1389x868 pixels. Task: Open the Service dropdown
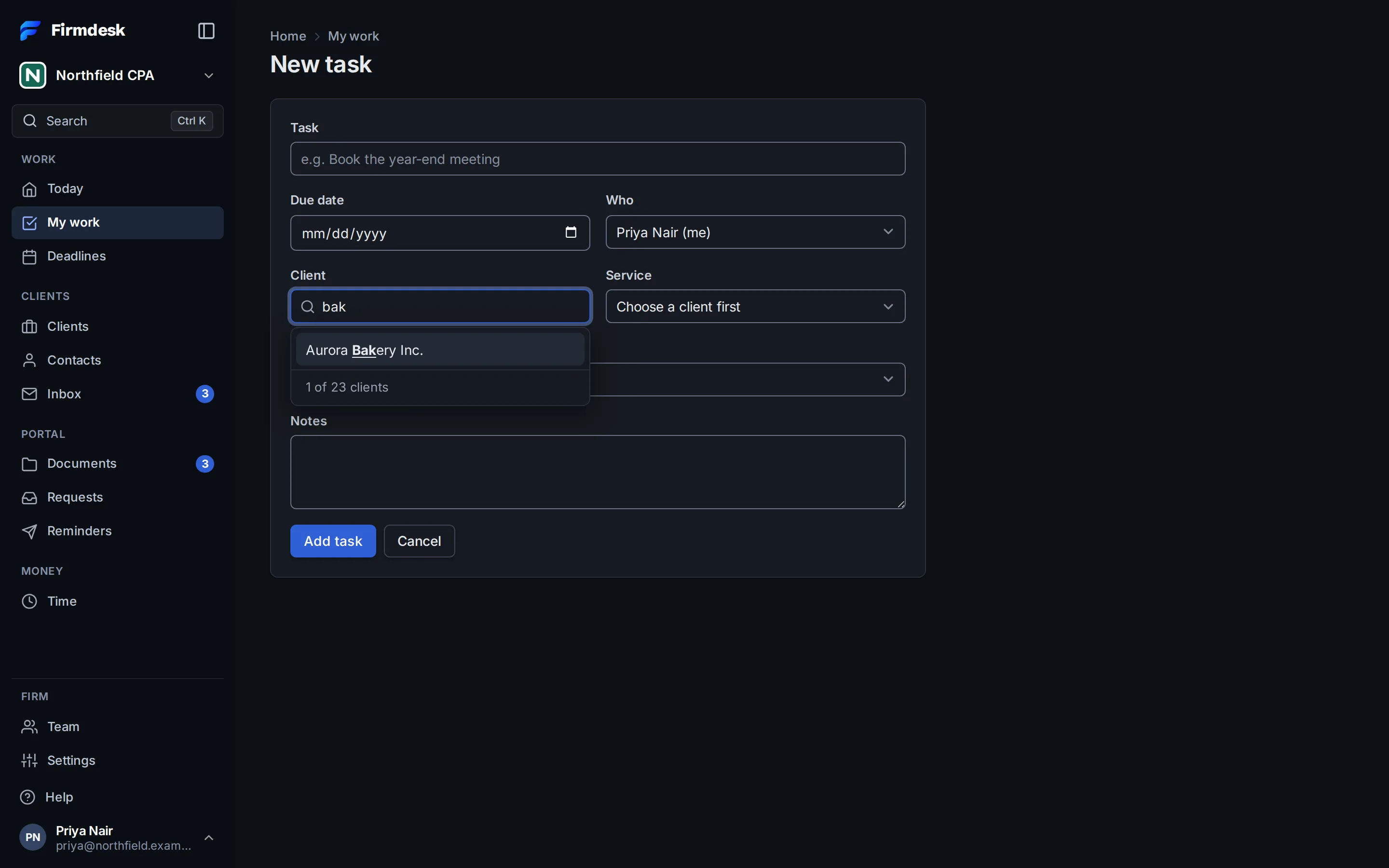[x=755, y=307]
